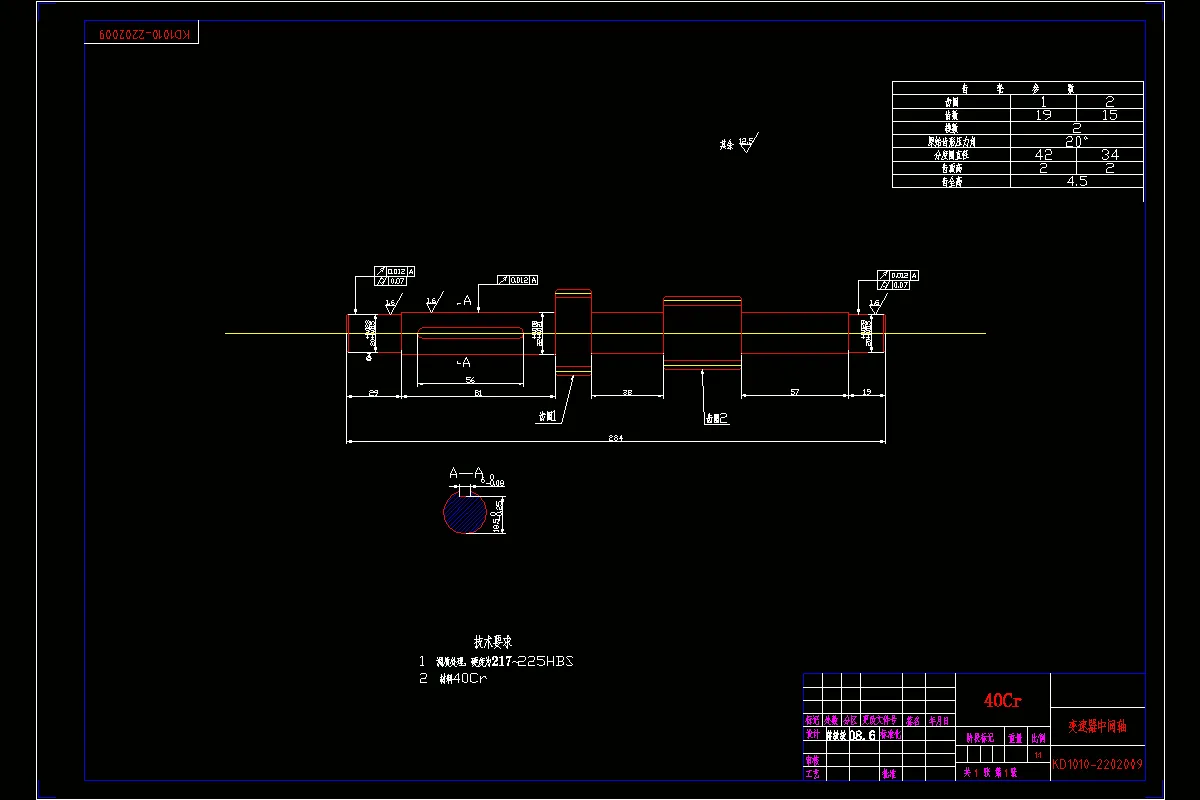Select the part name "变速器中间轴"
Screen dimensions: 1200x800
(x=1096, y=726)
